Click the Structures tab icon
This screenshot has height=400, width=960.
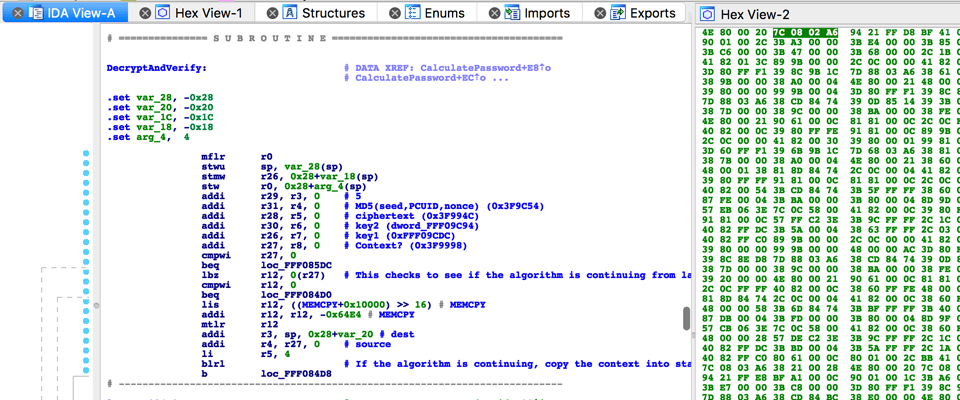(x=290, y=13)
